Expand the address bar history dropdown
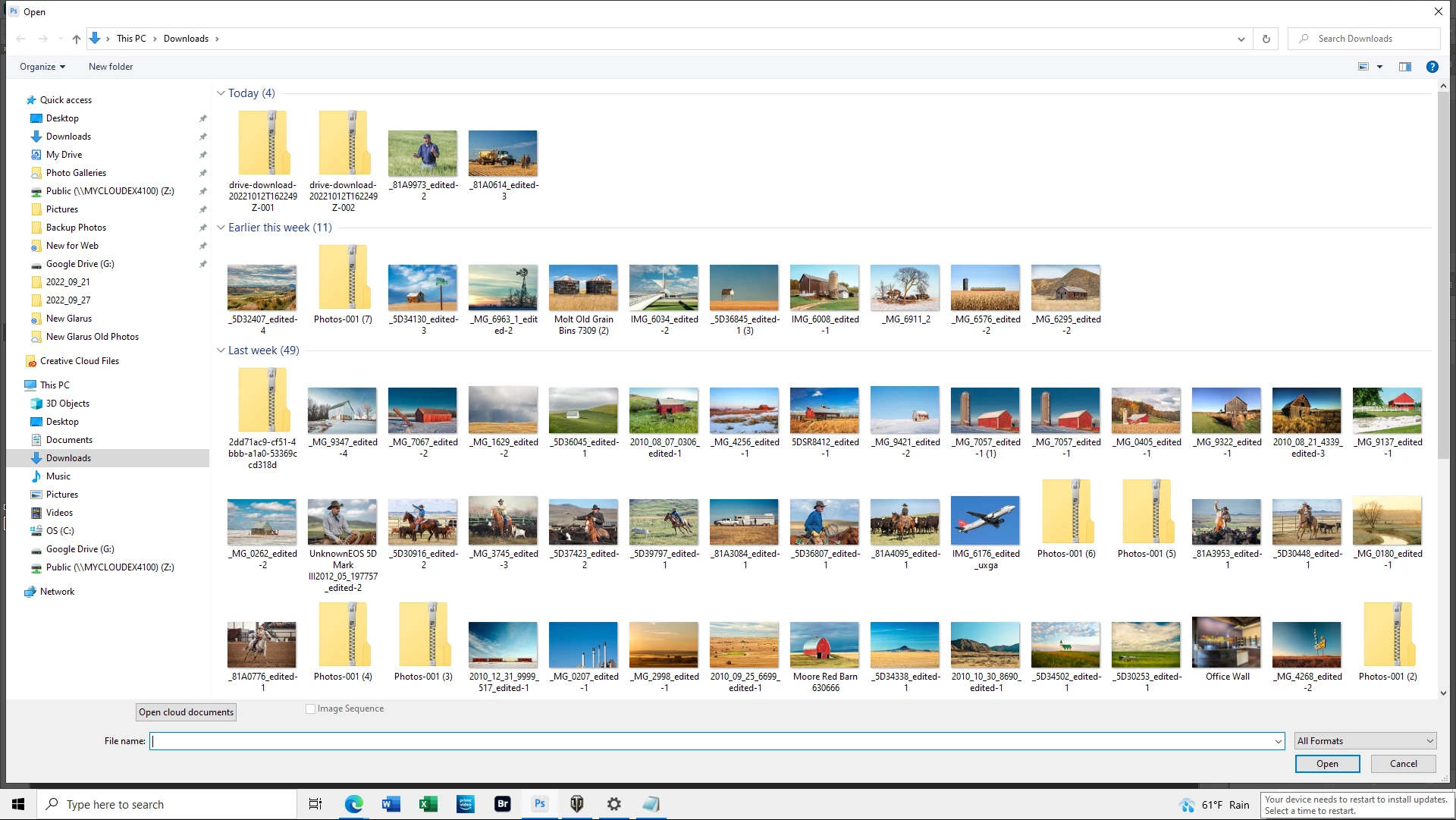This screenshot has width=1456, height=820. (1241, 39)
